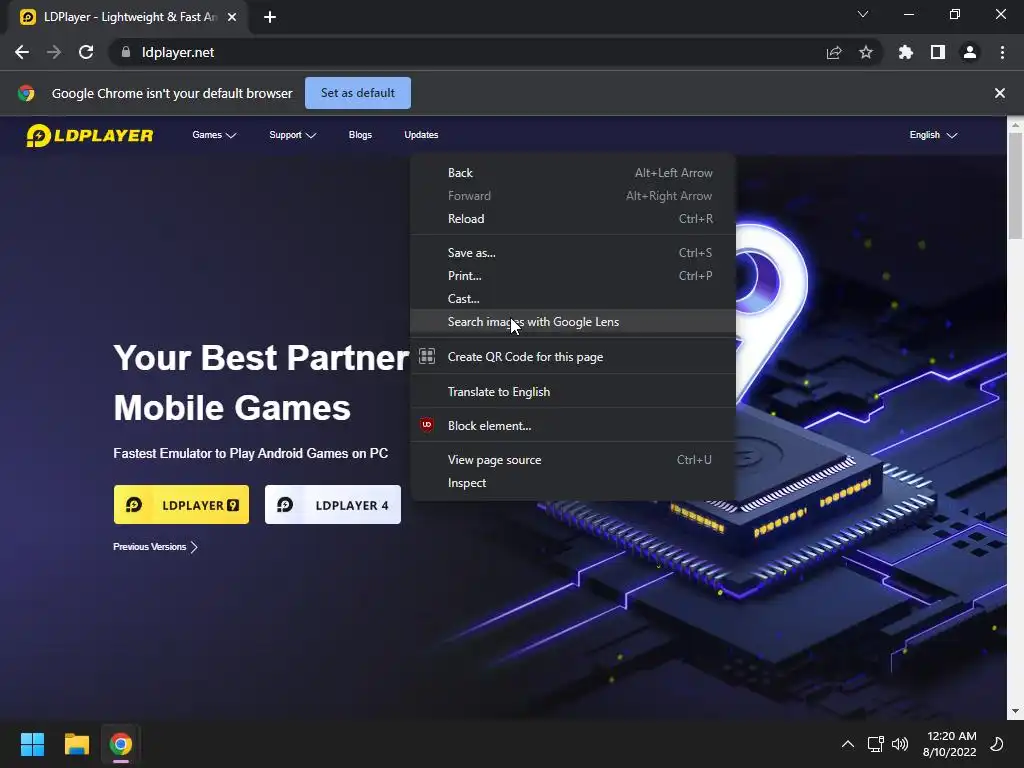The height and width of the screenshot is (768, 1024).
Task: Choose Translate to English
Action: (573, 391)
